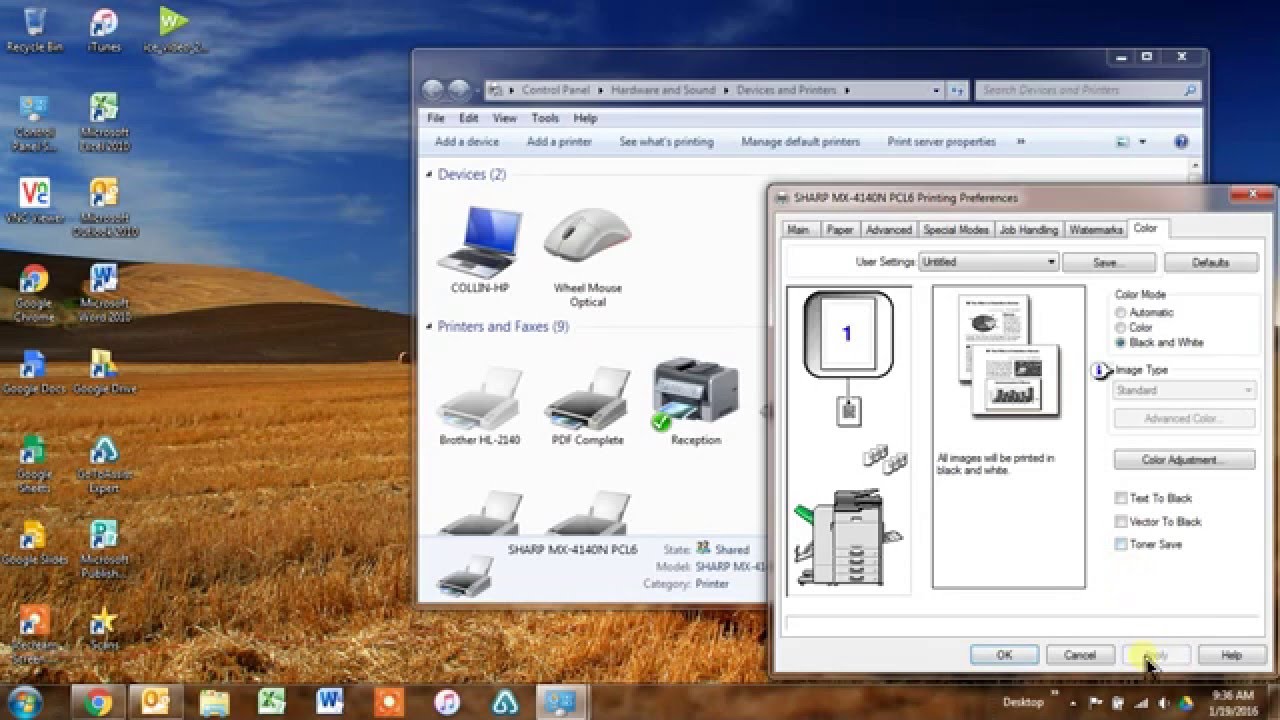Open the address bar history dropdown
The height and width of the screenshot is (720, 1280).
click(x=936, y=90)
